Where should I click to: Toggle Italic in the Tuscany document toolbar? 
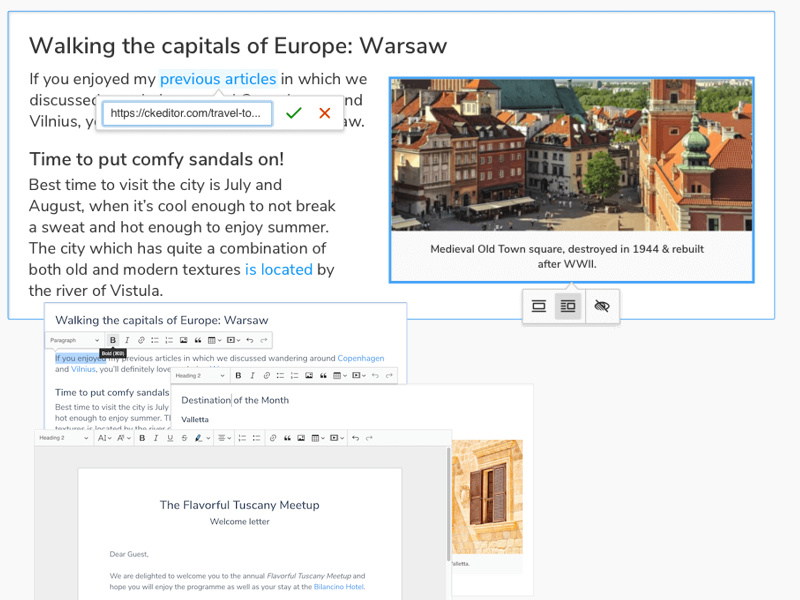point(156,438)
